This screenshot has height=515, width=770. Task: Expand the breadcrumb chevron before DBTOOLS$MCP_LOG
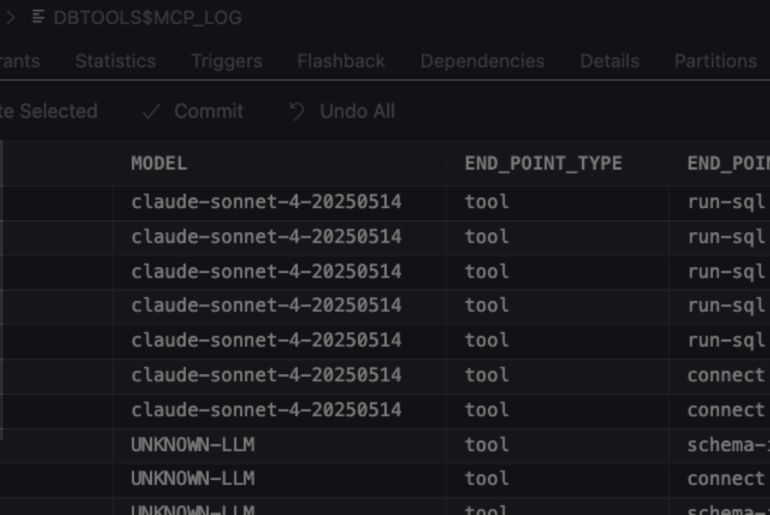(11, 17)
